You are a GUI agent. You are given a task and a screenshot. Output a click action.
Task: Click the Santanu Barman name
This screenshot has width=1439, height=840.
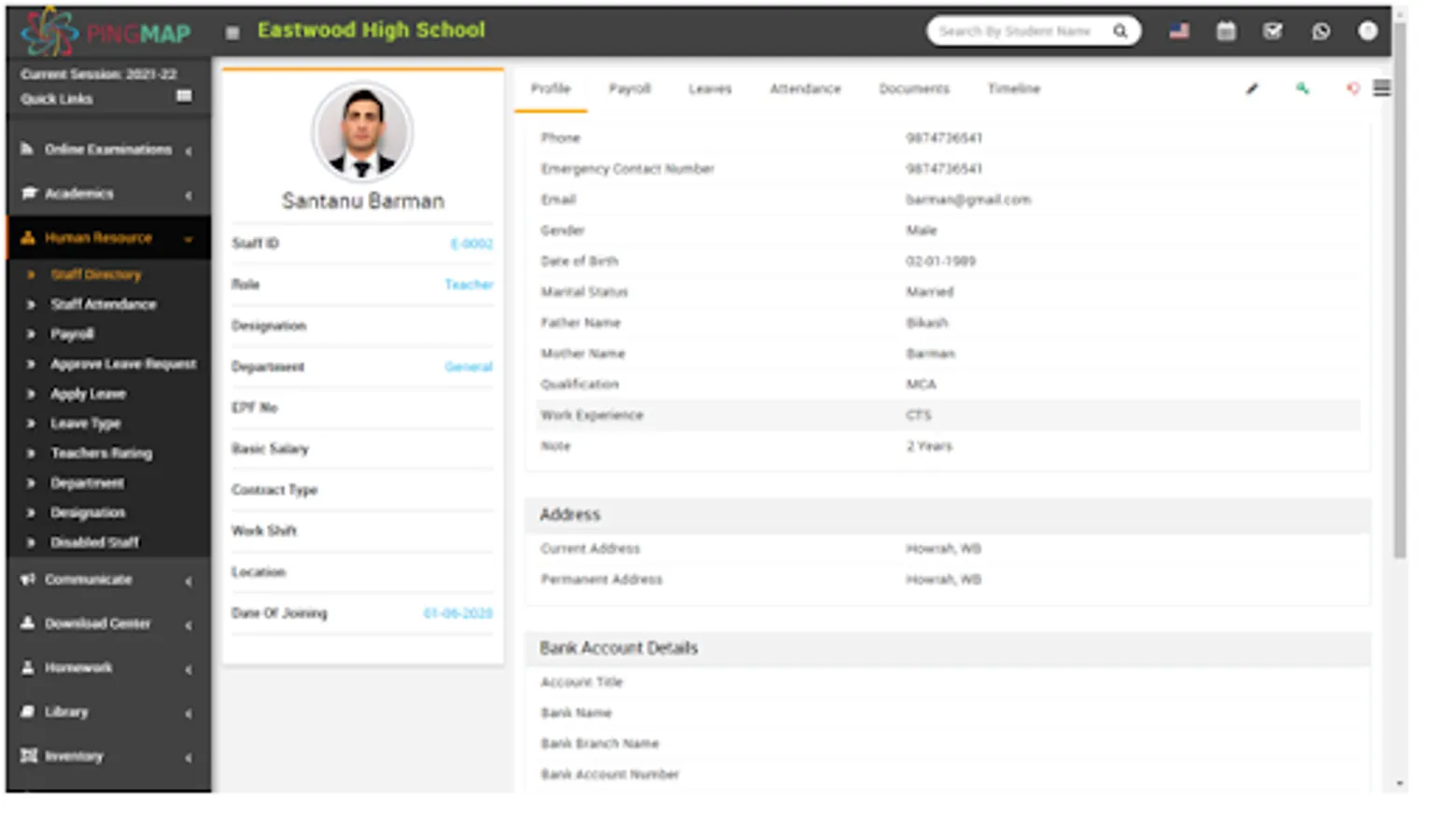pos(363,201)
